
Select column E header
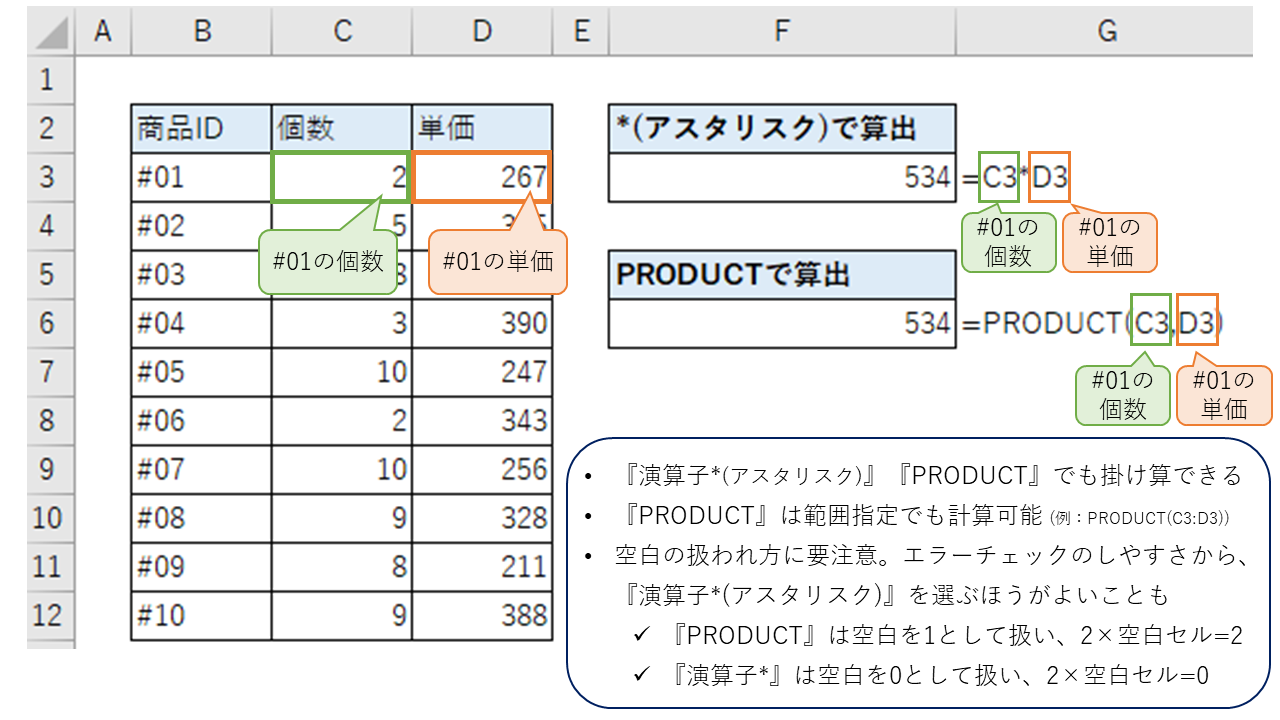click(581, 31)
